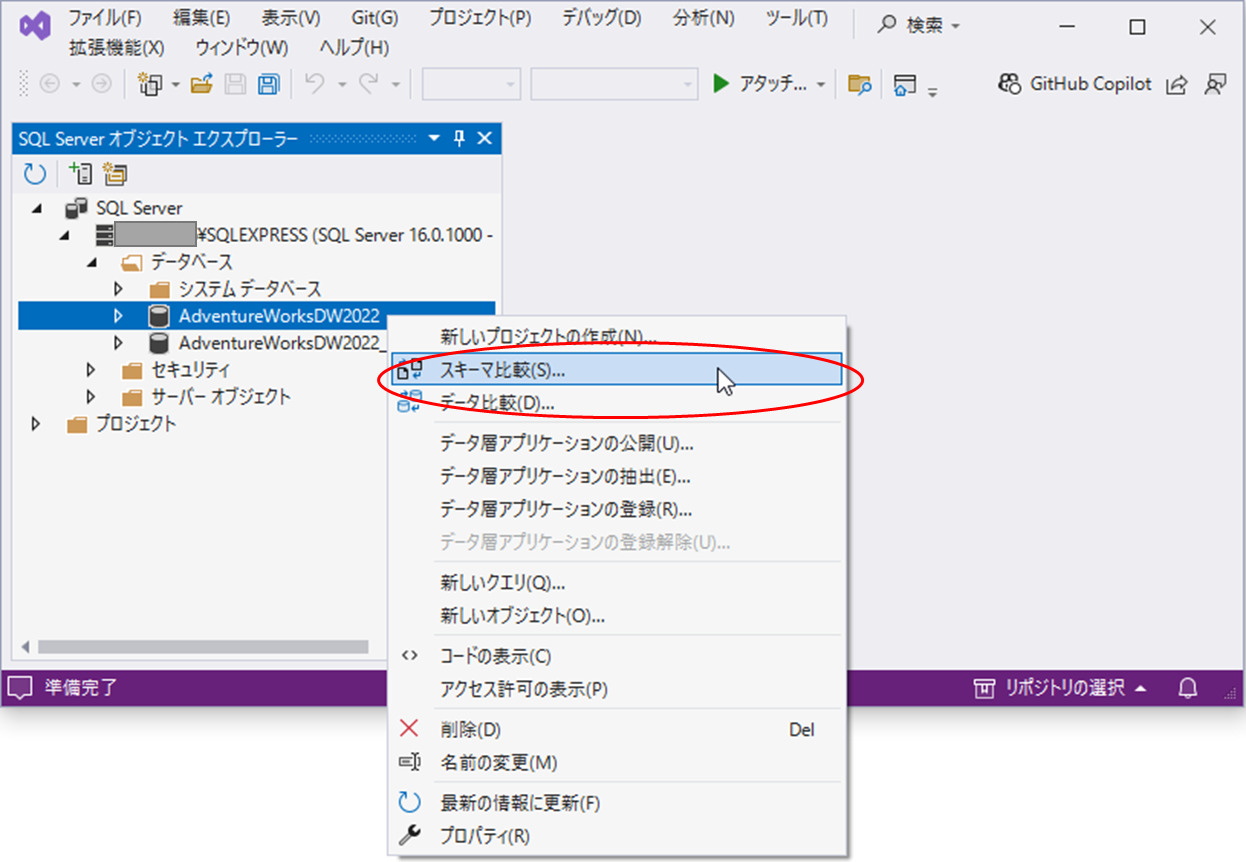Click the Live Share feedback icon
Viewport: 1246px width, 862px height.
1215,84
